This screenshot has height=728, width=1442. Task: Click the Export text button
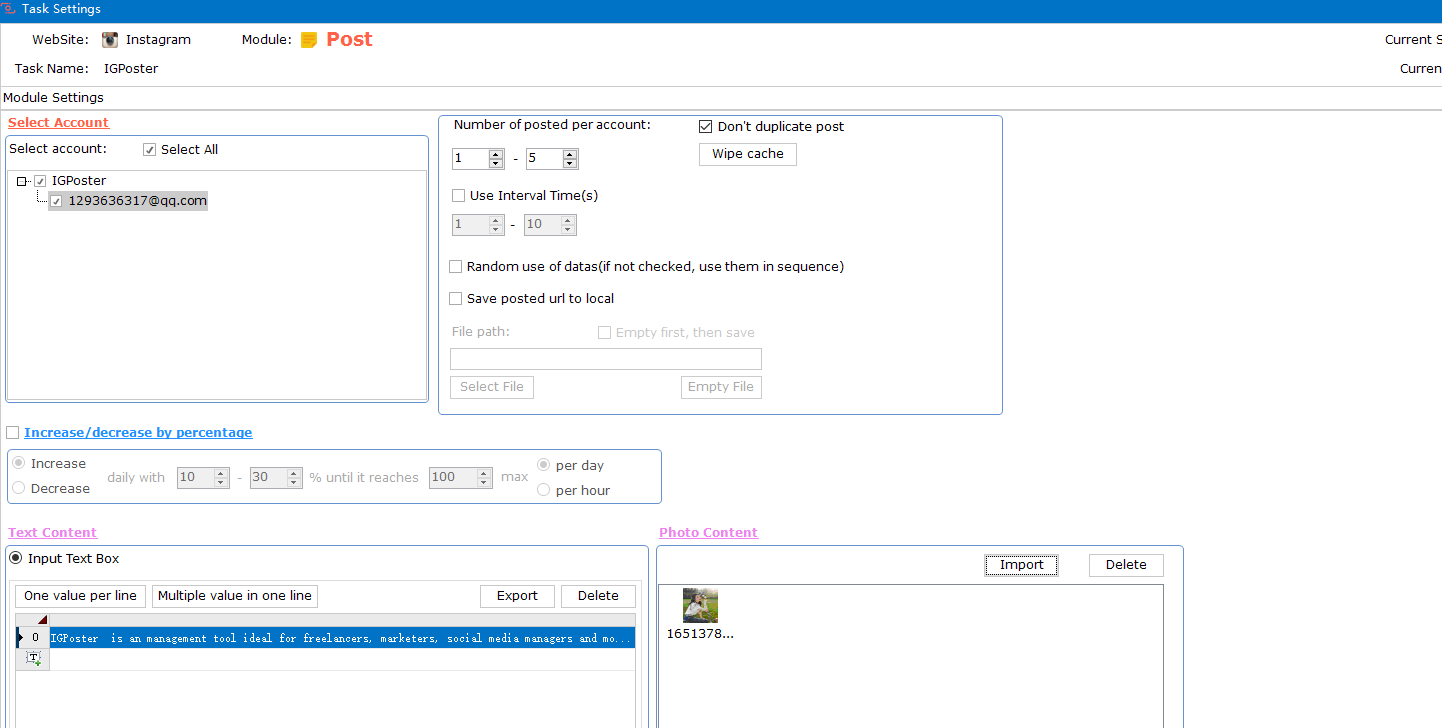coord(517,596)
